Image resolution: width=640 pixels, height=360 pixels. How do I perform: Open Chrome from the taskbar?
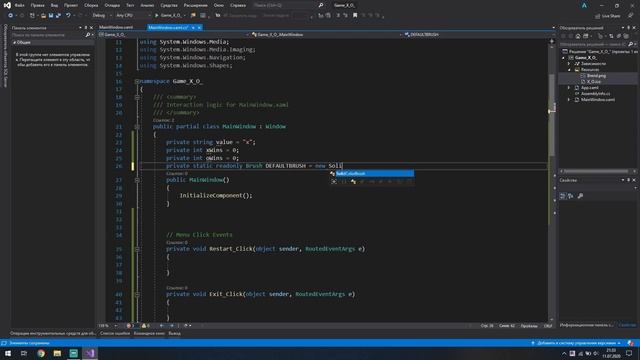41,353
